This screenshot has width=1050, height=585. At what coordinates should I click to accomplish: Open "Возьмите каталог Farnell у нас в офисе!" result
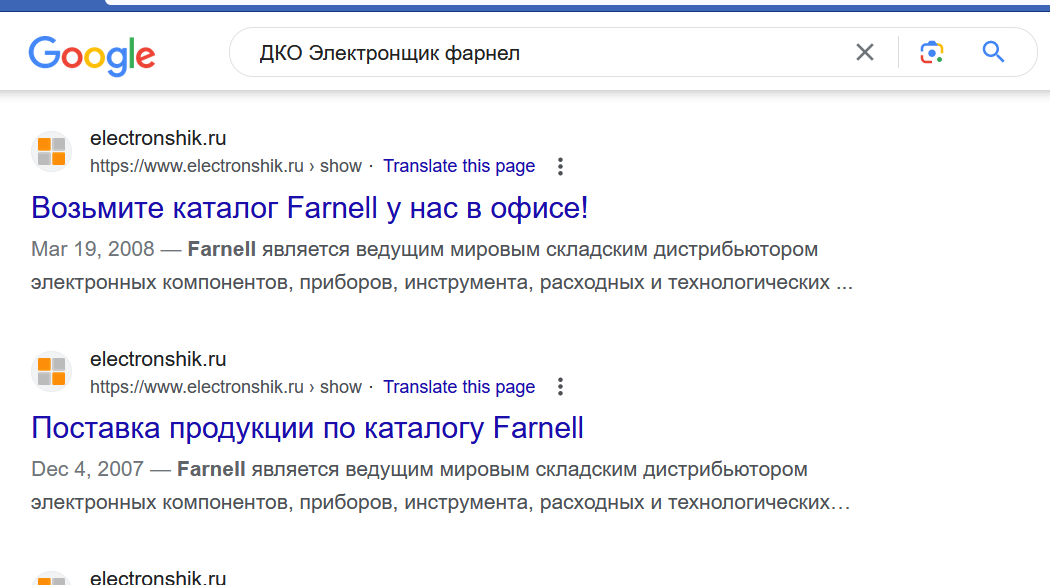click(310, 208)
